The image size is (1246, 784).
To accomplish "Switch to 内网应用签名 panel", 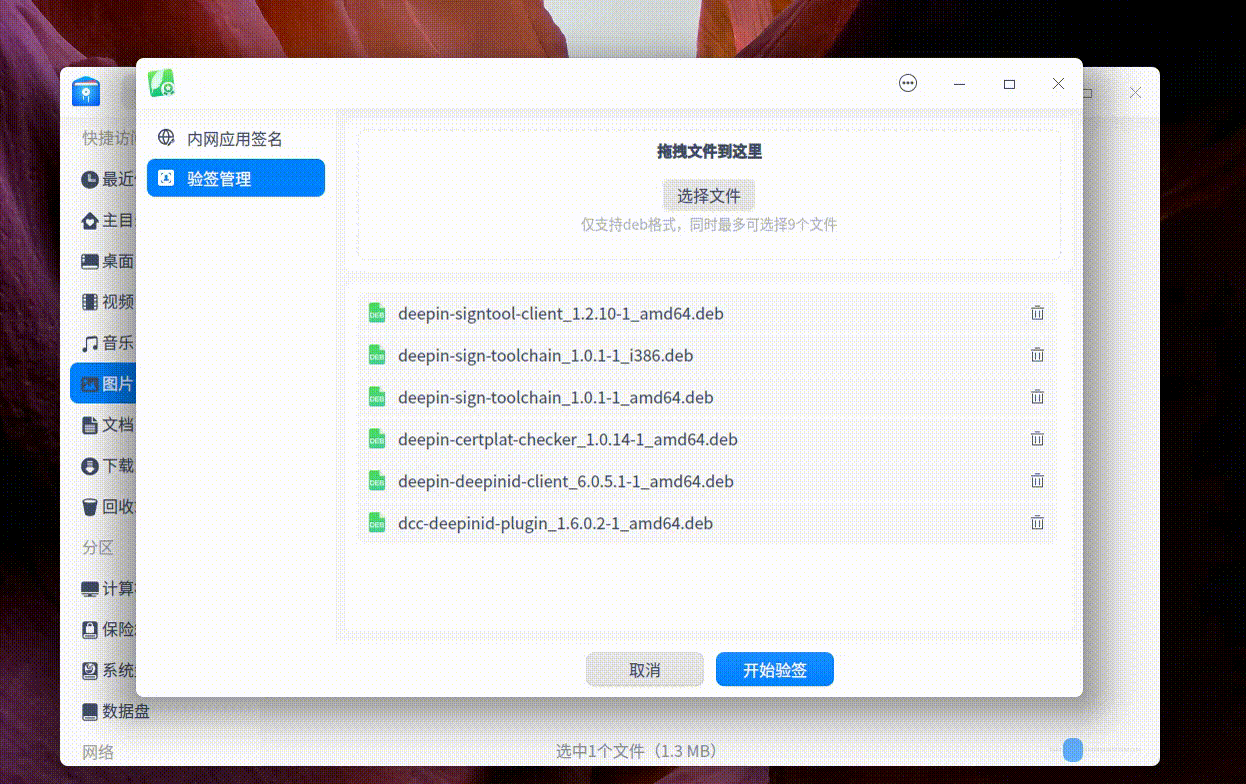I will (x=232, y=139).
